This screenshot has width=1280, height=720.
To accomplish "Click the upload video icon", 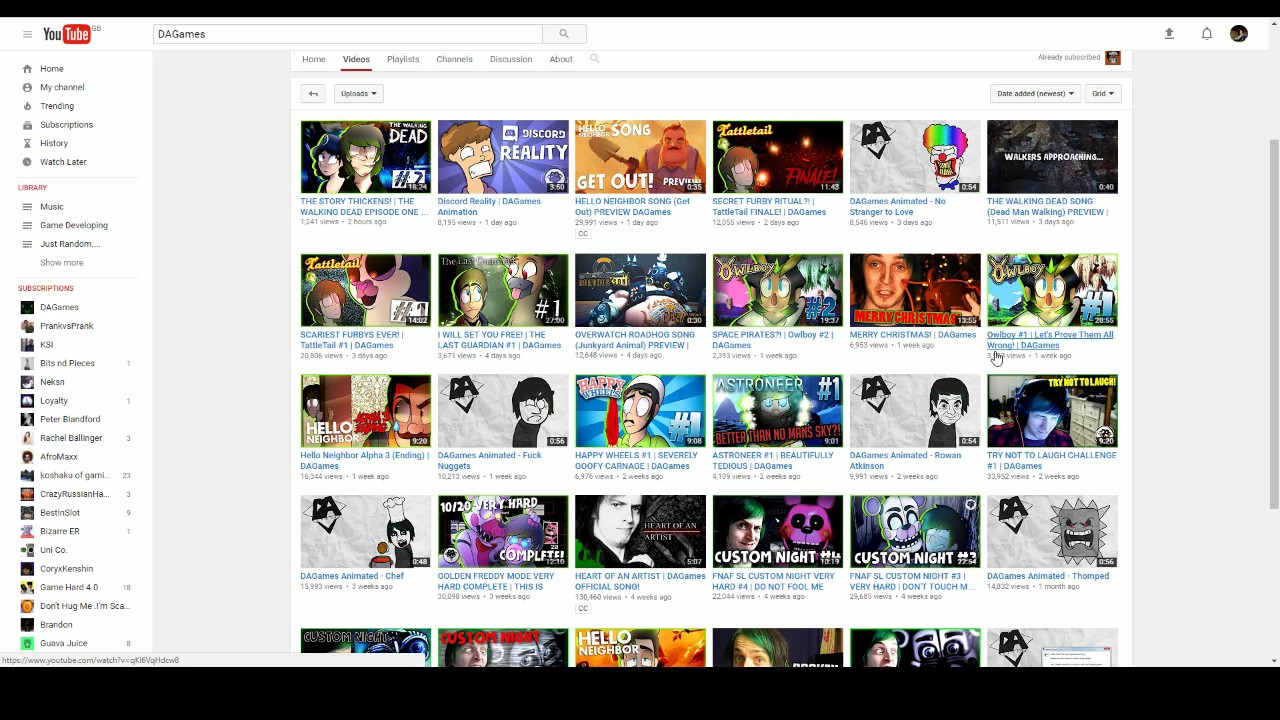I will click(x=1169, y=34).
